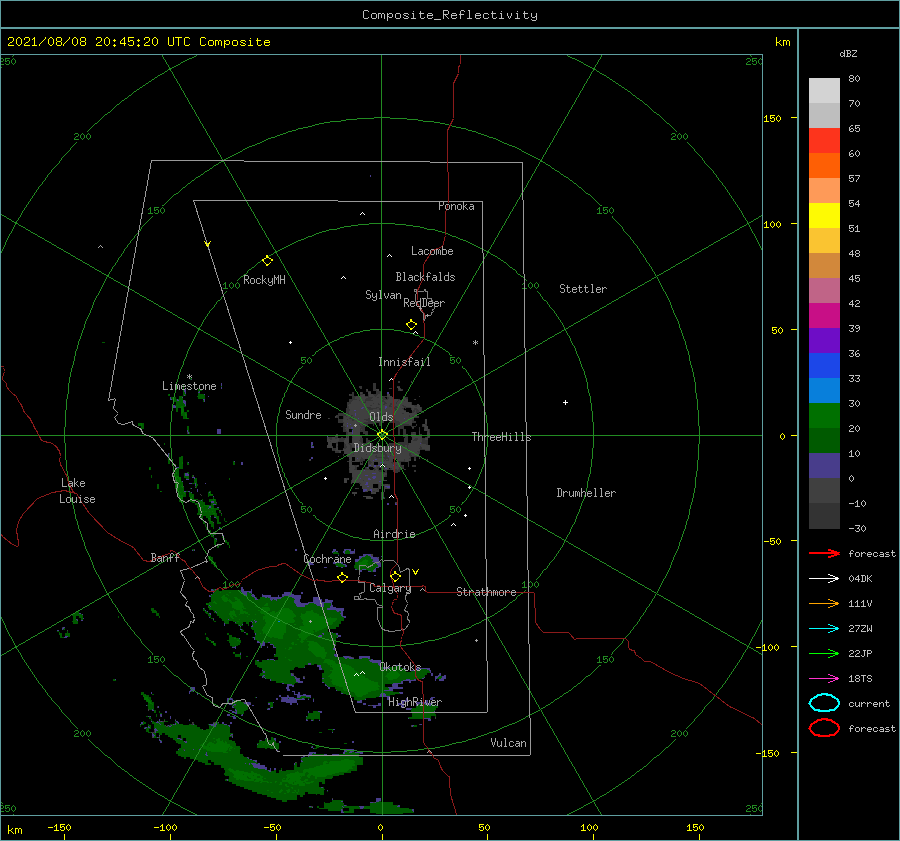Click the yellow radar-site diamond at map center

[x=382, y=435]
